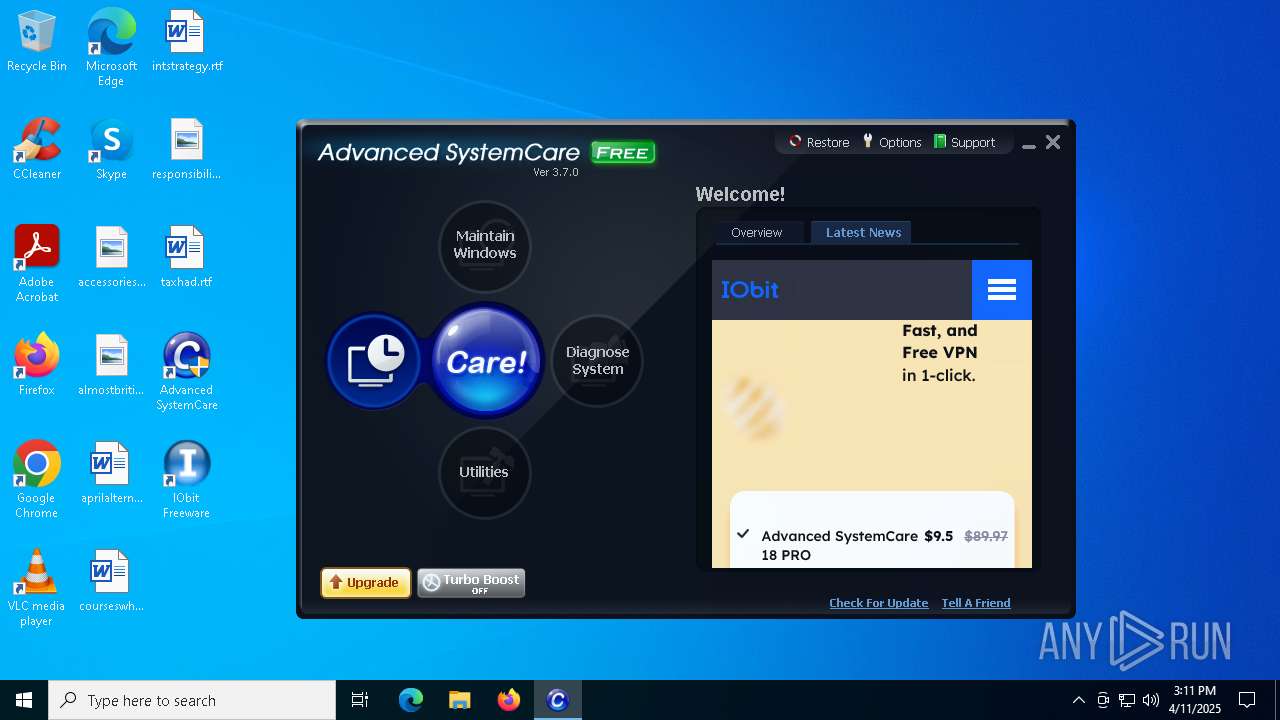Screen dimensions: 1280x720
Task: Click the Upgrade button
Action: 366,583
